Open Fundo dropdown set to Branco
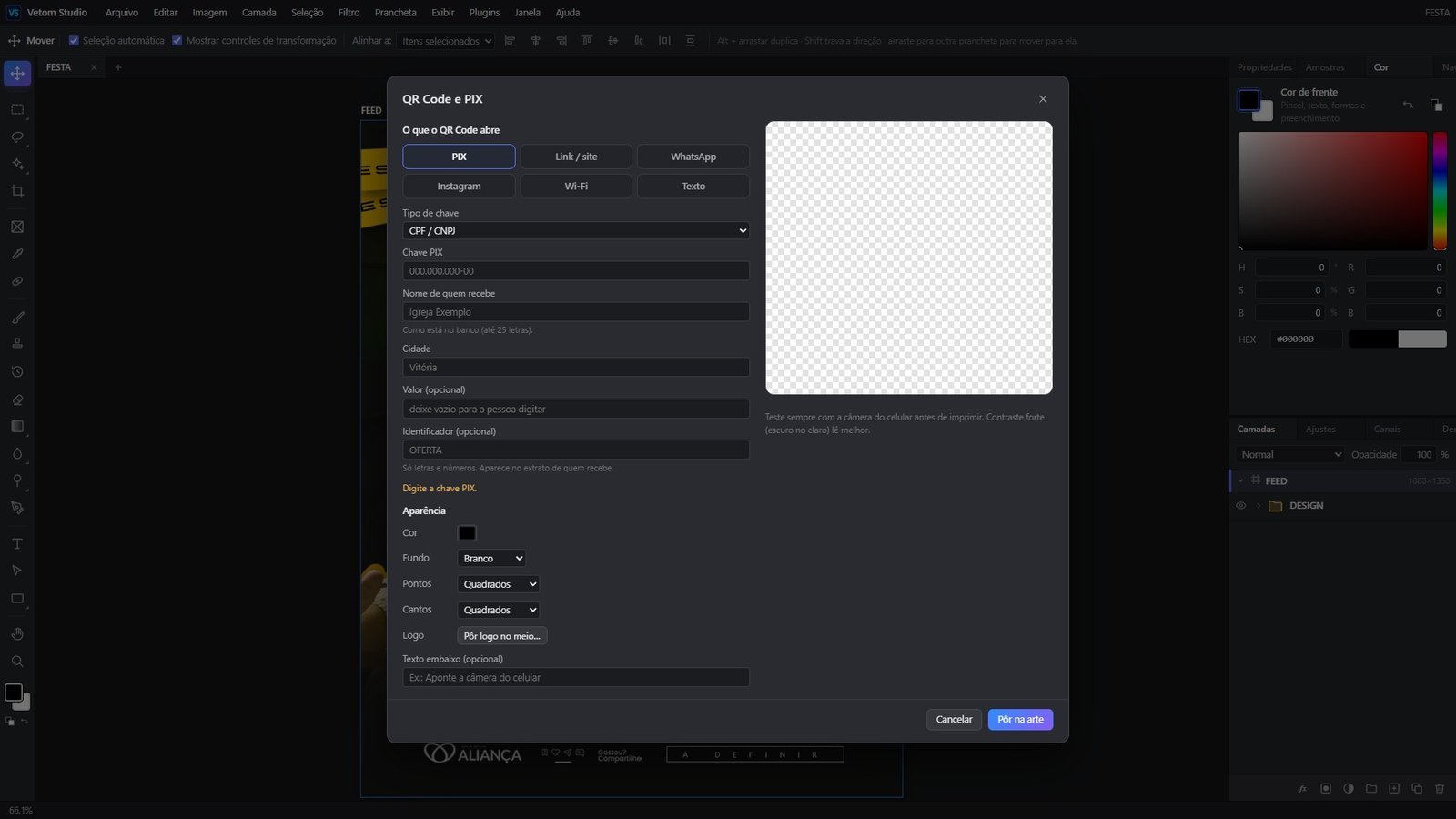The image size is (1456, 819). [491, 559]
